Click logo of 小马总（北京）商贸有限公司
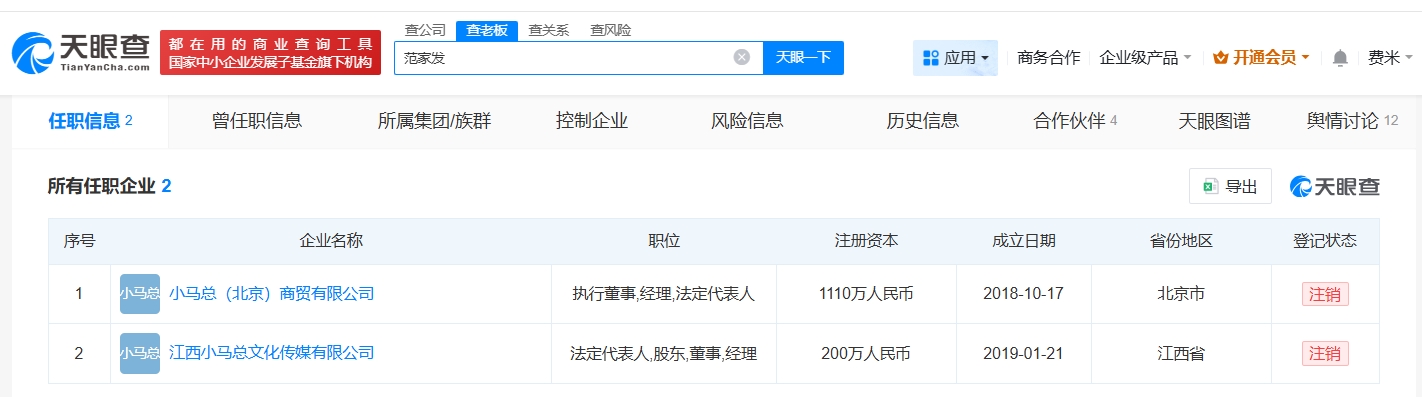Screen dimensions: 1422x397 [x=140, y=294]
